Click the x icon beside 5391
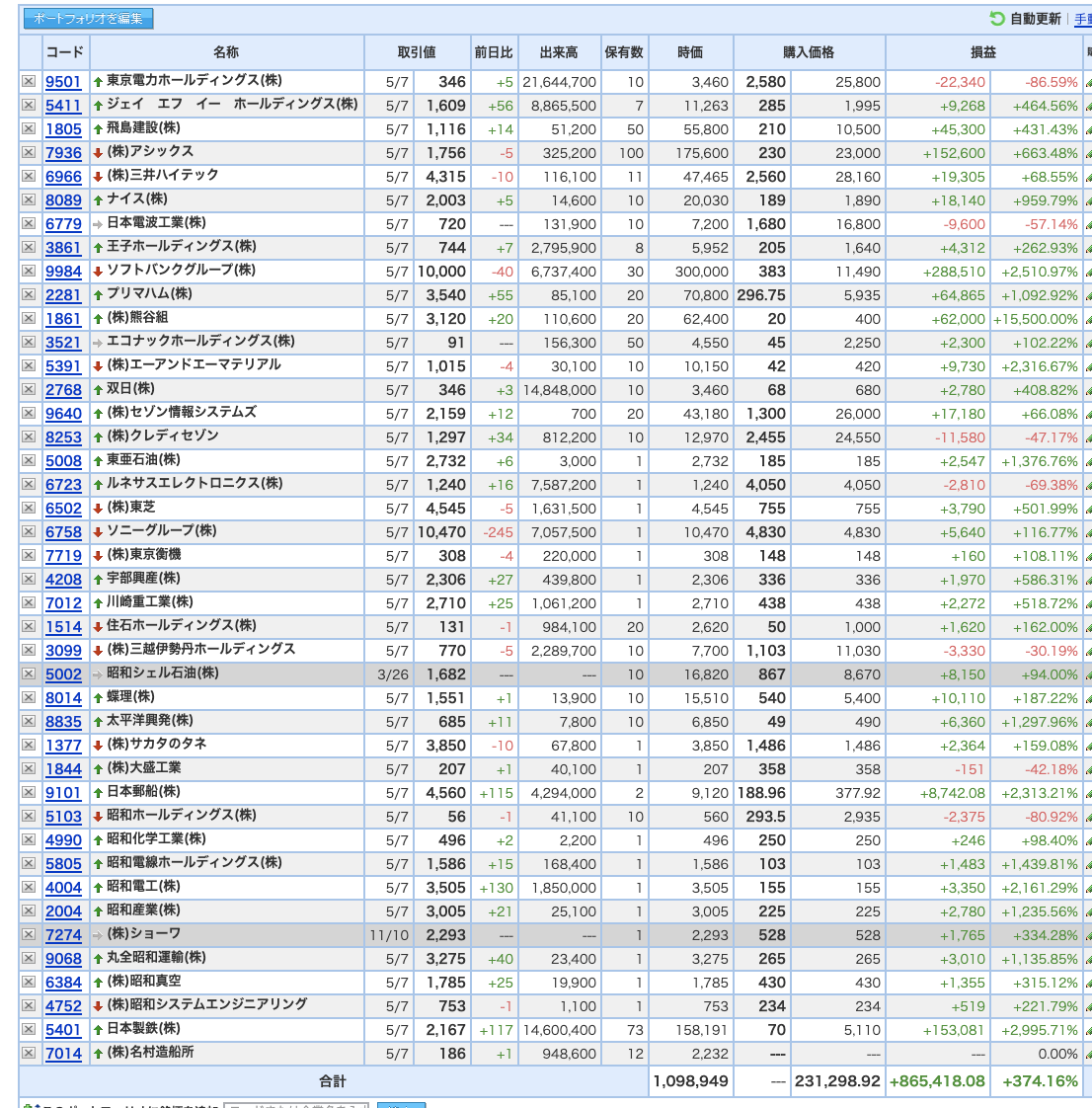Viewport: 1092px width, 1108px height. [29, 365]
